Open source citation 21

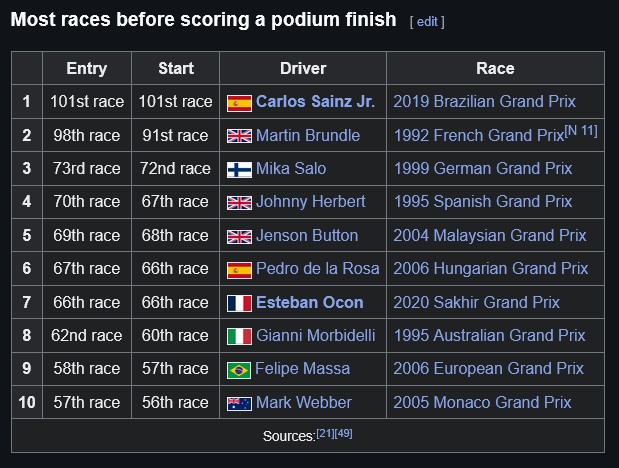(x=325, y=433)
